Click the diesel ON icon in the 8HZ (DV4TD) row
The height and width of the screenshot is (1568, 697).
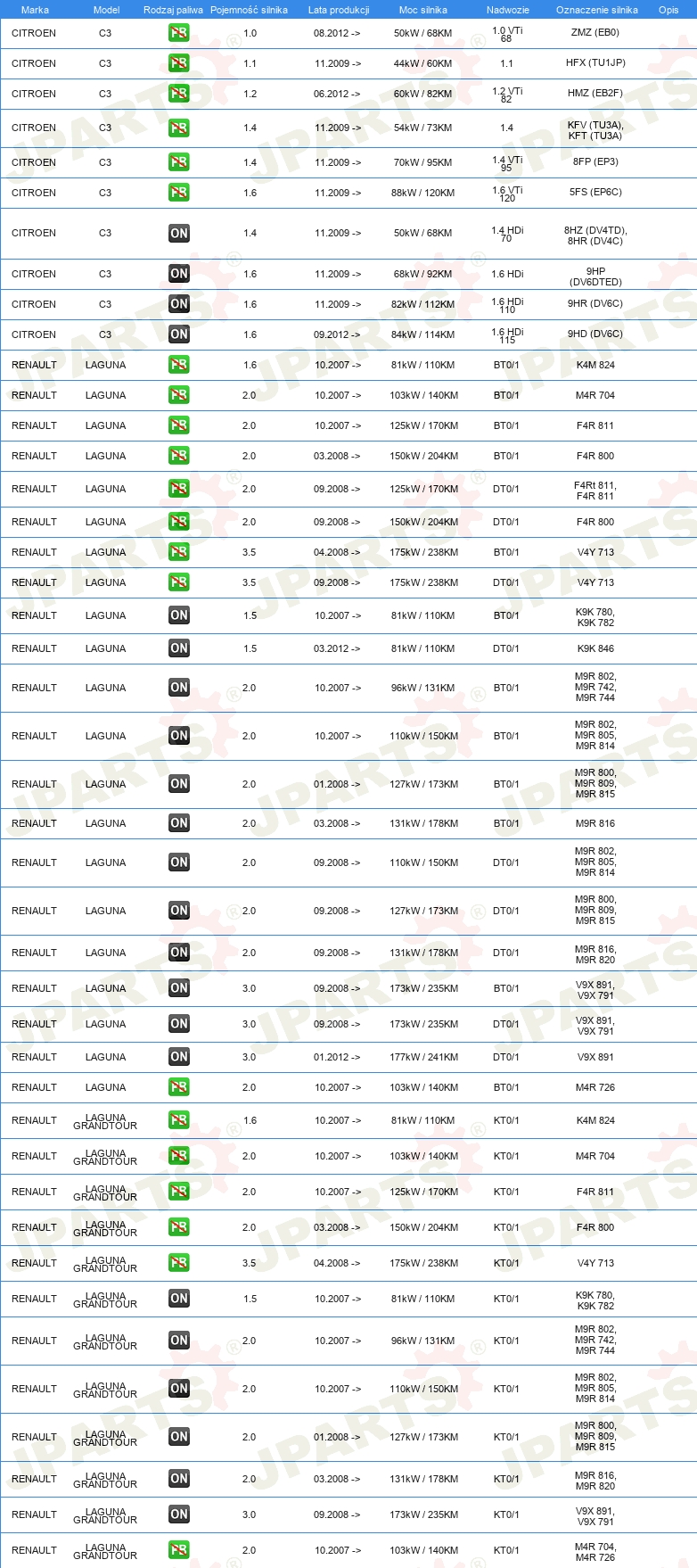(178, 234)
